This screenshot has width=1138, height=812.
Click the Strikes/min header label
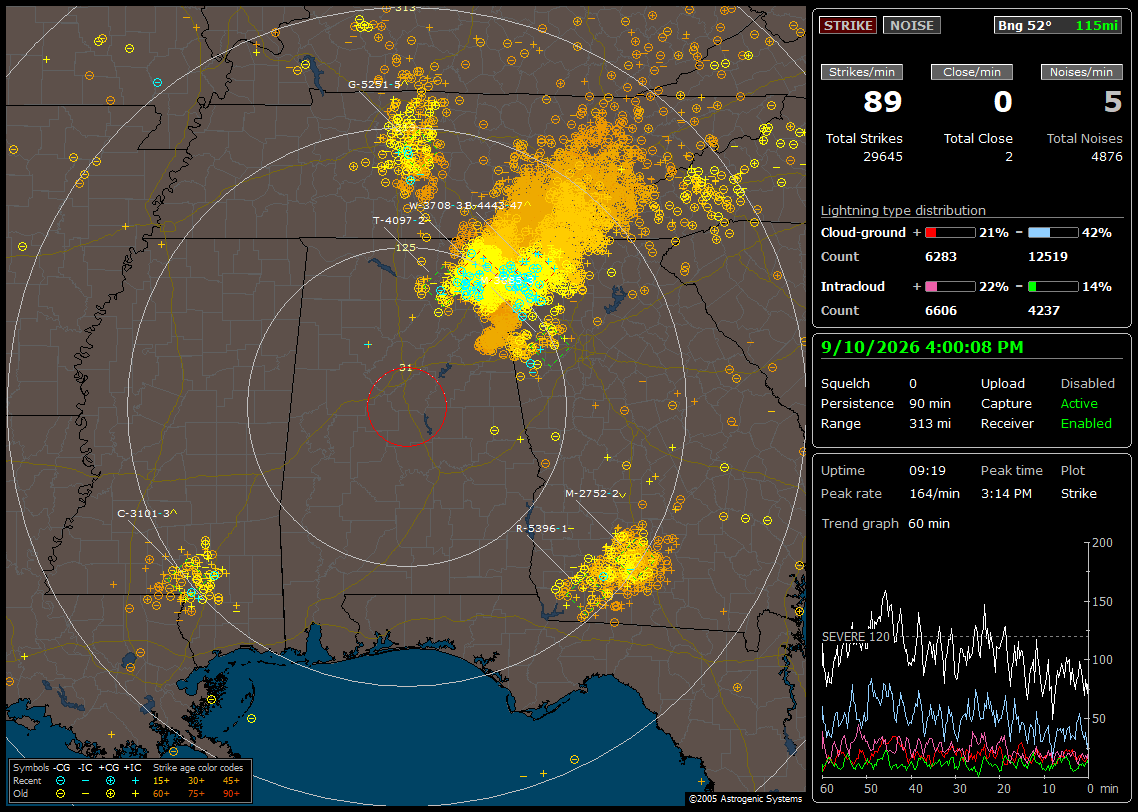[861, 72]
